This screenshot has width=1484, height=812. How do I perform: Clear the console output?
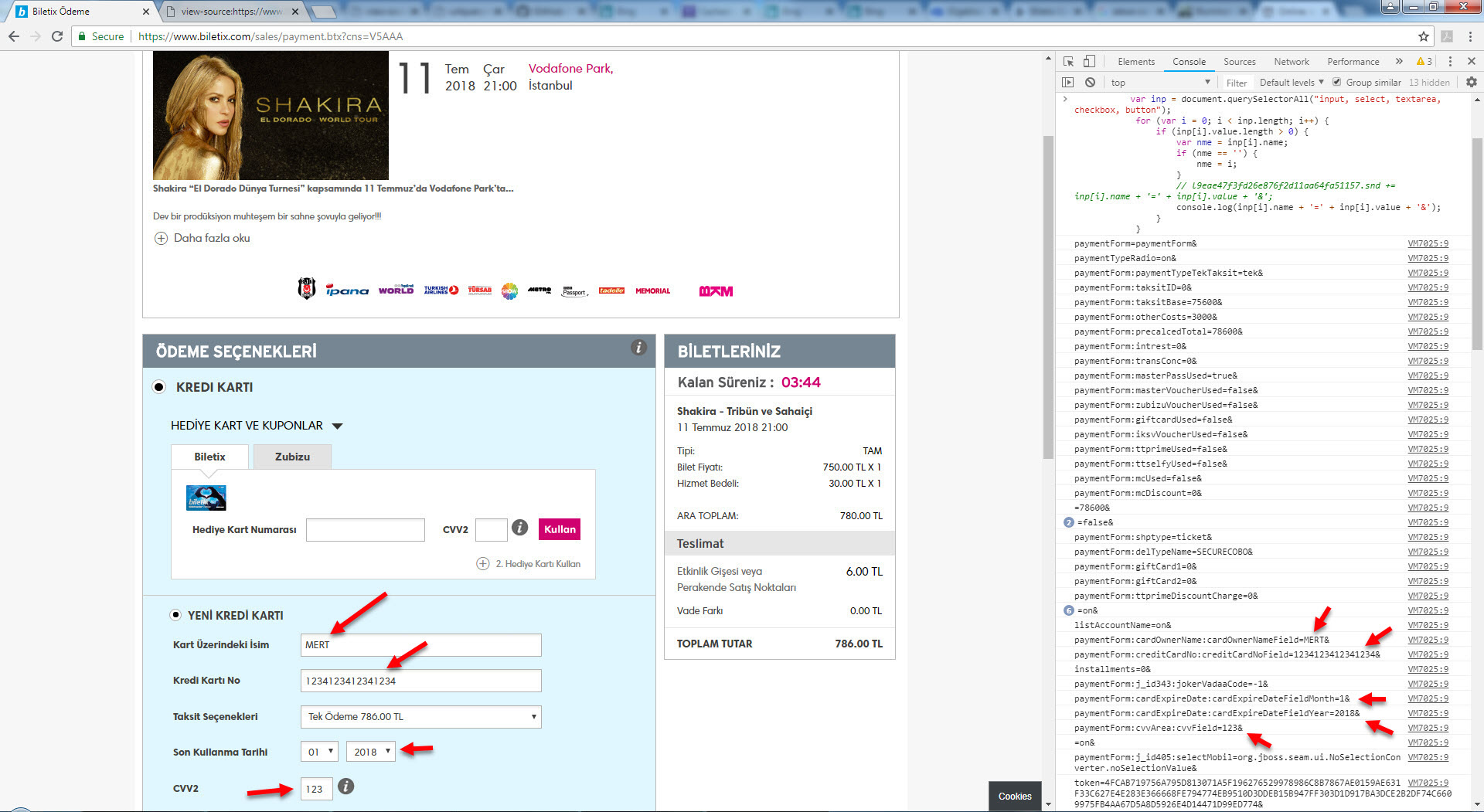pos(1090,82)
